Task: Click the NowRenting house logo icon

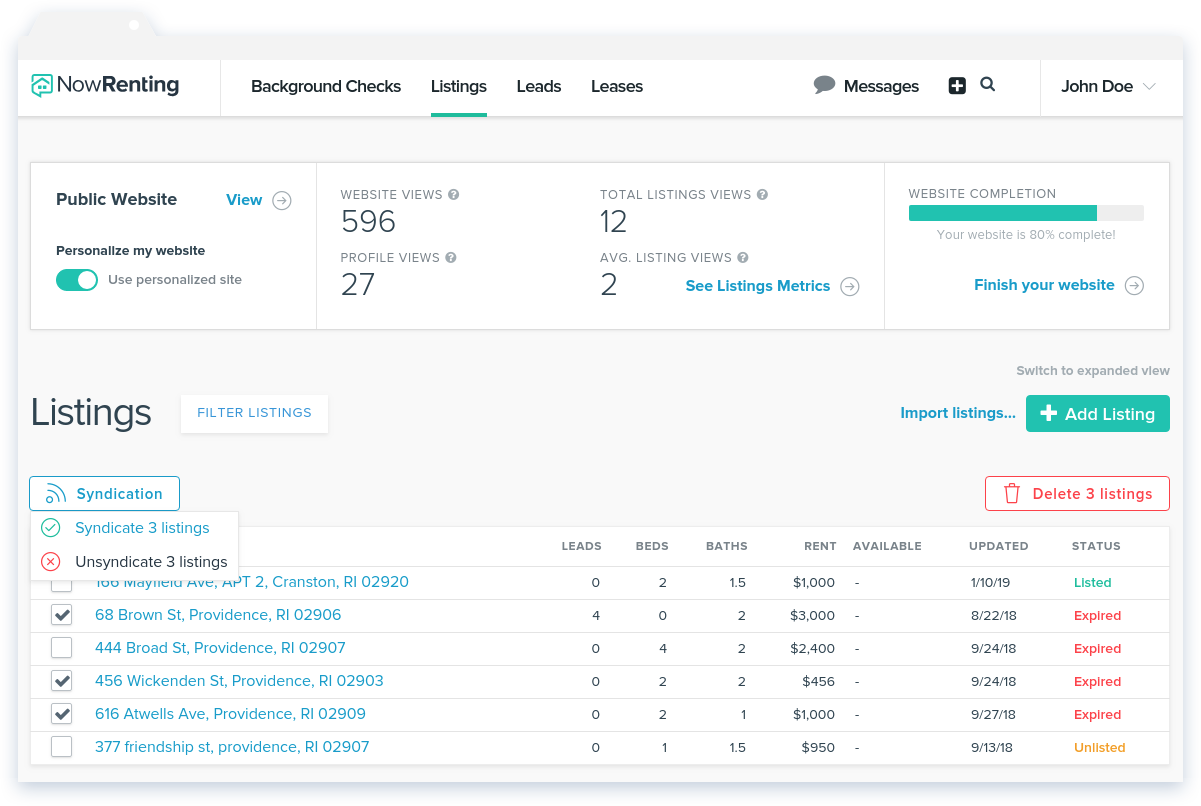Action: tap(42, 86)
